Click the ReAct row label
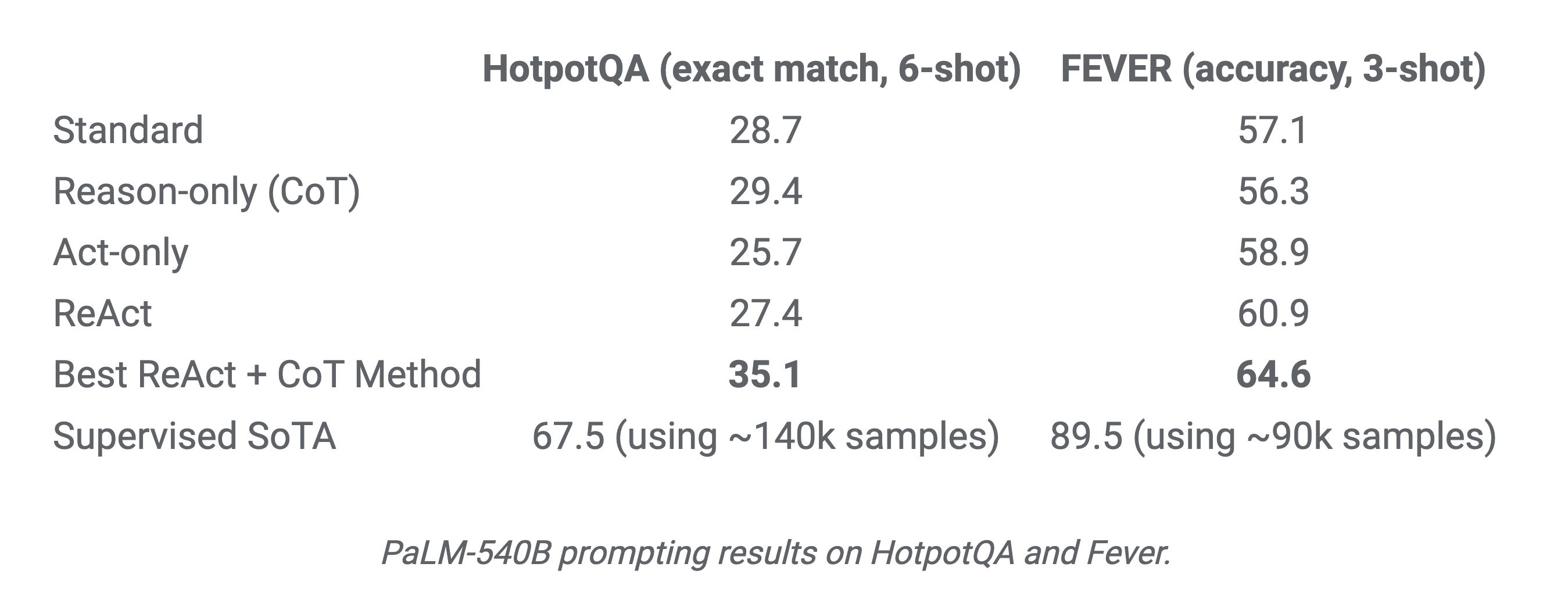Viewport: 1568px width, 592px height. pos(102,313)
